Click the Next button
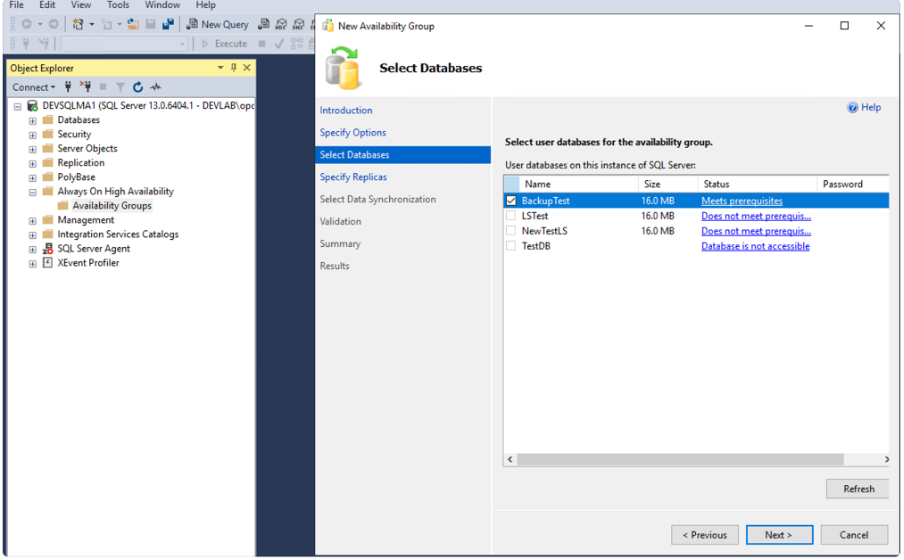This screenshot has width=904, height=560. click(x=779, y=535)
